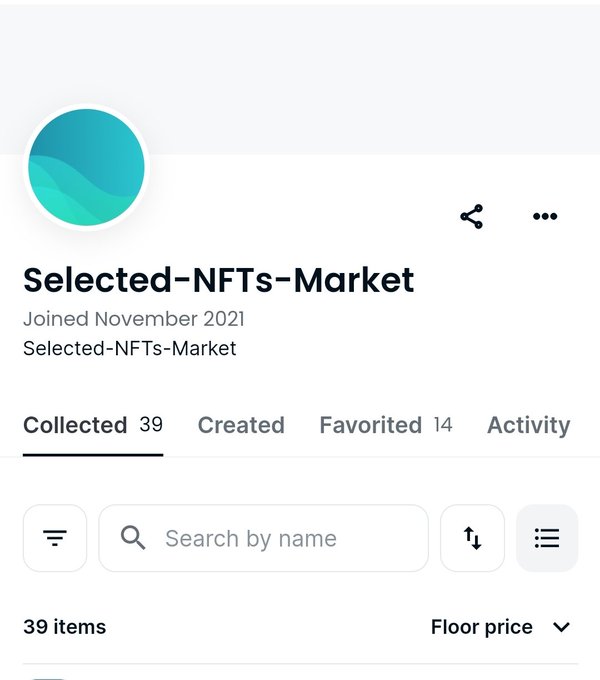Open the share profile icon
This screenshot has width=600, height=680.
[472, 216]
